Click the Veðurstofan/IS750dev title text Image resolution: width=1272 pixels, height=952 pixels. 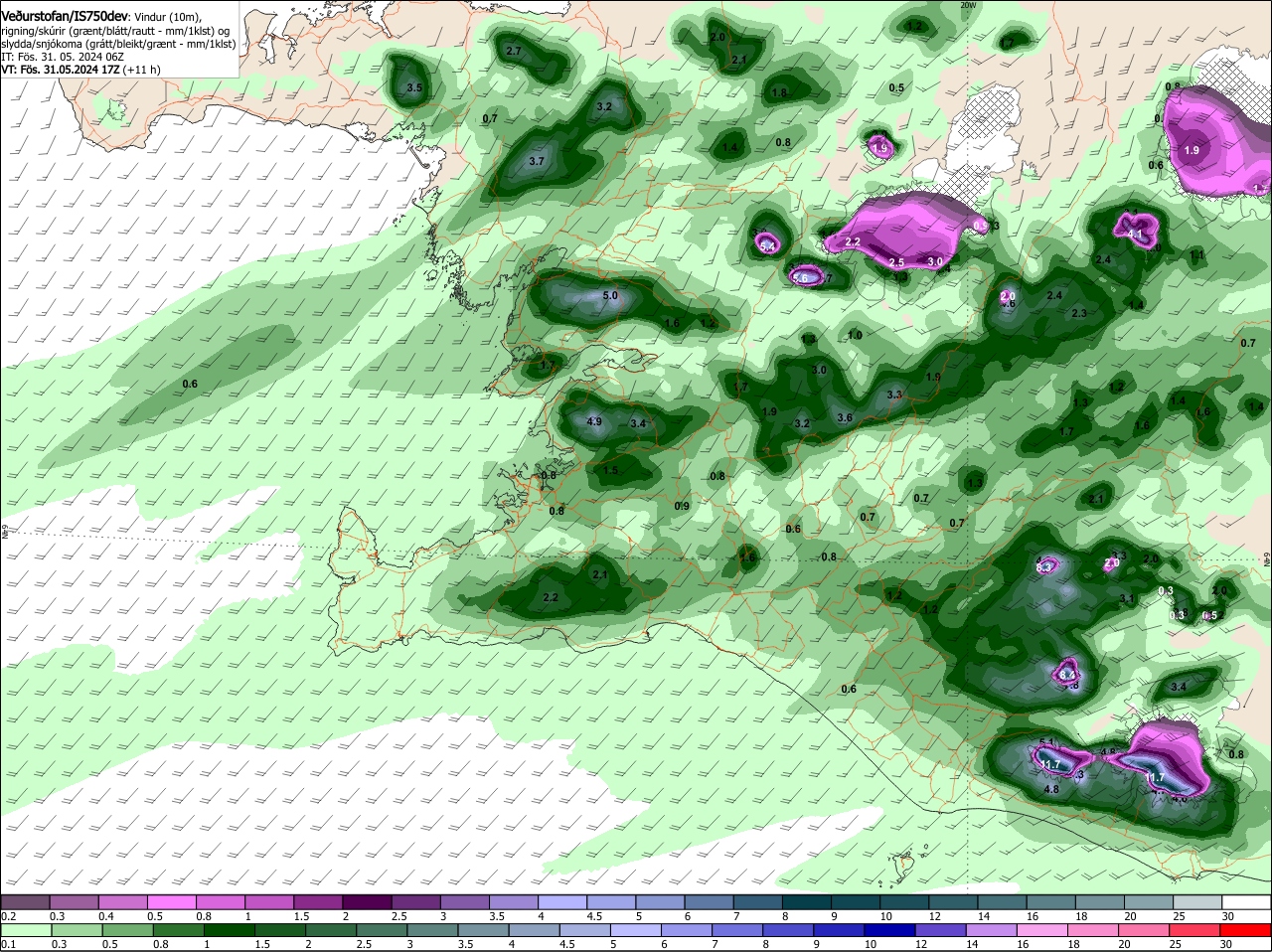[x=65, y=17]
